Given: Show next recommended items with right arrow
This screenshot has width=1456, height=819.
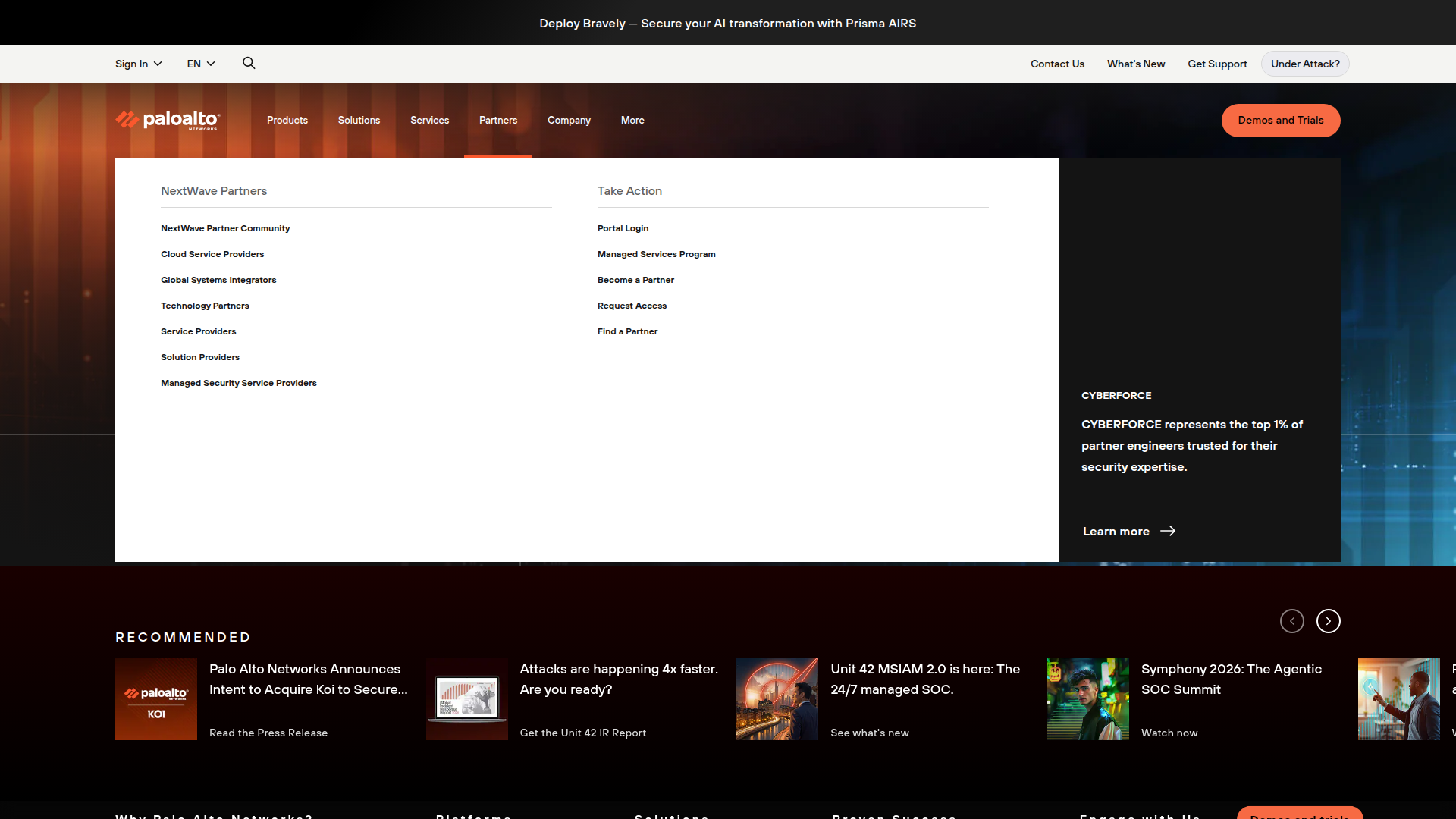Looking at the screenshot, I should click(1328, 621).
